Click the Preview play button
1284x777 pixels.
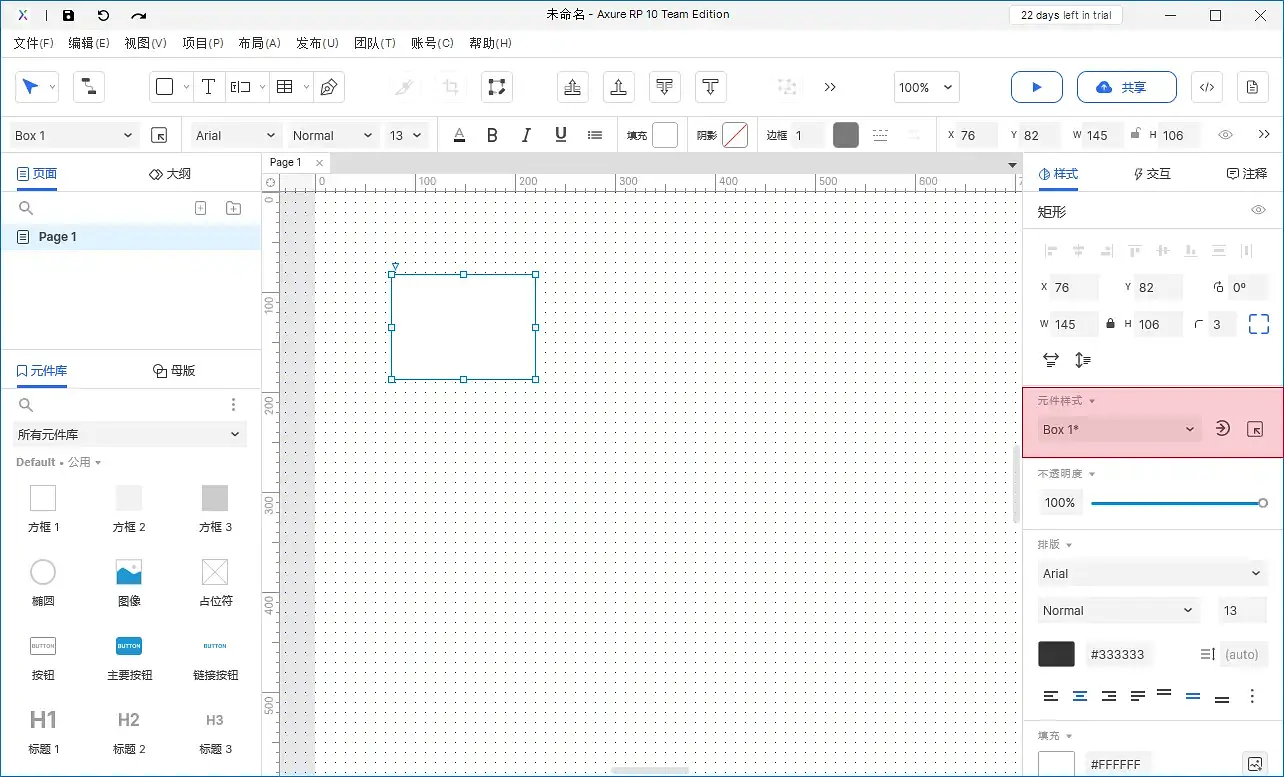pyautogui.click(x=1036, y=87)
